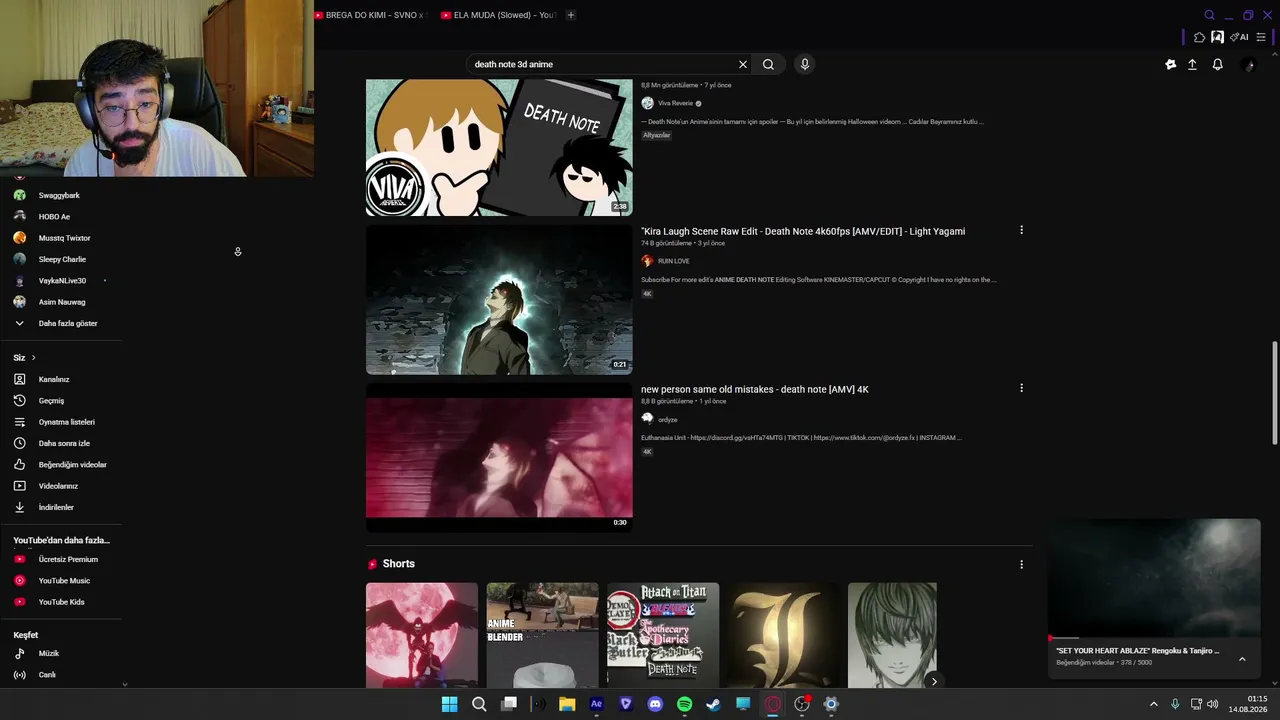Open Windows Start menu
Image resolution: width=1280 pixels, height=720 pixels.
(x=450, y=704)
